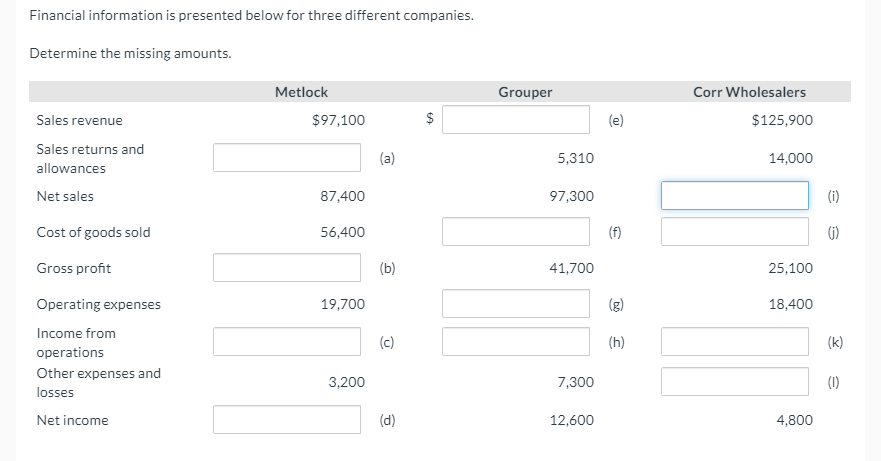The width and height of the screenshot is (881, 461).
Task: Click Metlock's Sales returns and allowances input (a)
Action: click(x=287, y=157)
